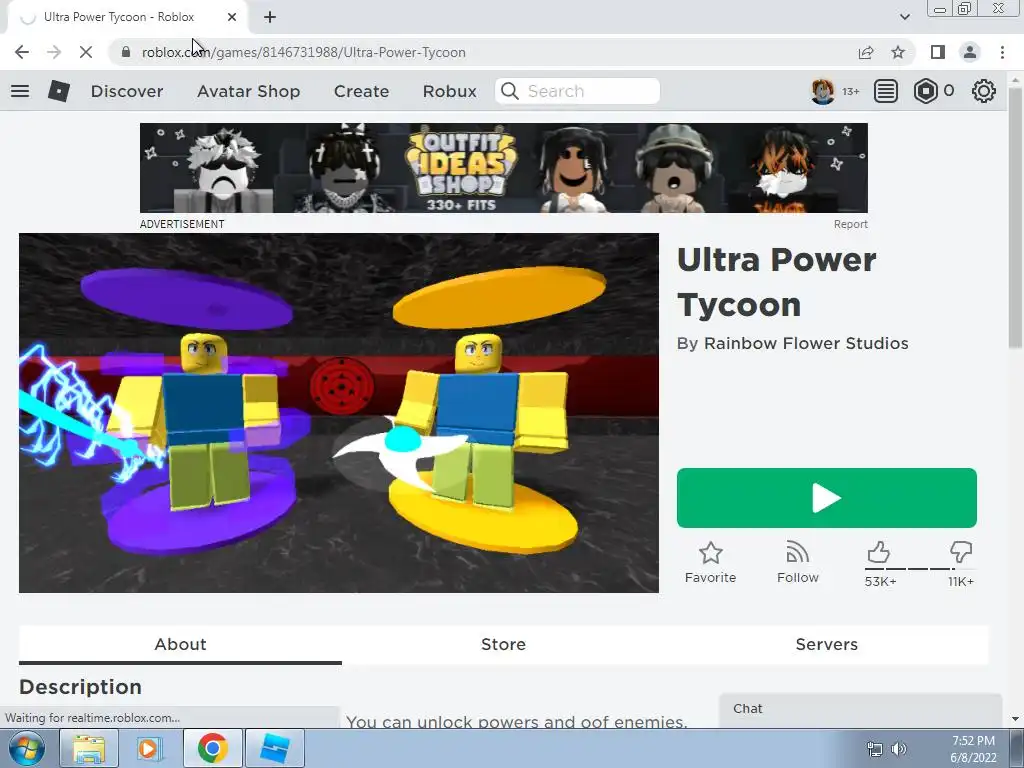This screenshot has height=768, width=1024.
Task: Click the browser forward arrow
Action: 54,52
